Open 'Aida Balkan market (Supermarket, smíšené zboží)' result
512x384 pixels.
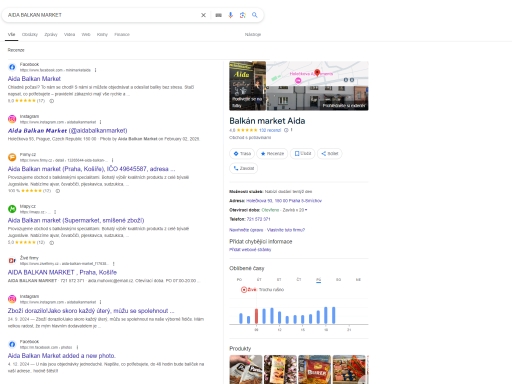click(76, 220)
